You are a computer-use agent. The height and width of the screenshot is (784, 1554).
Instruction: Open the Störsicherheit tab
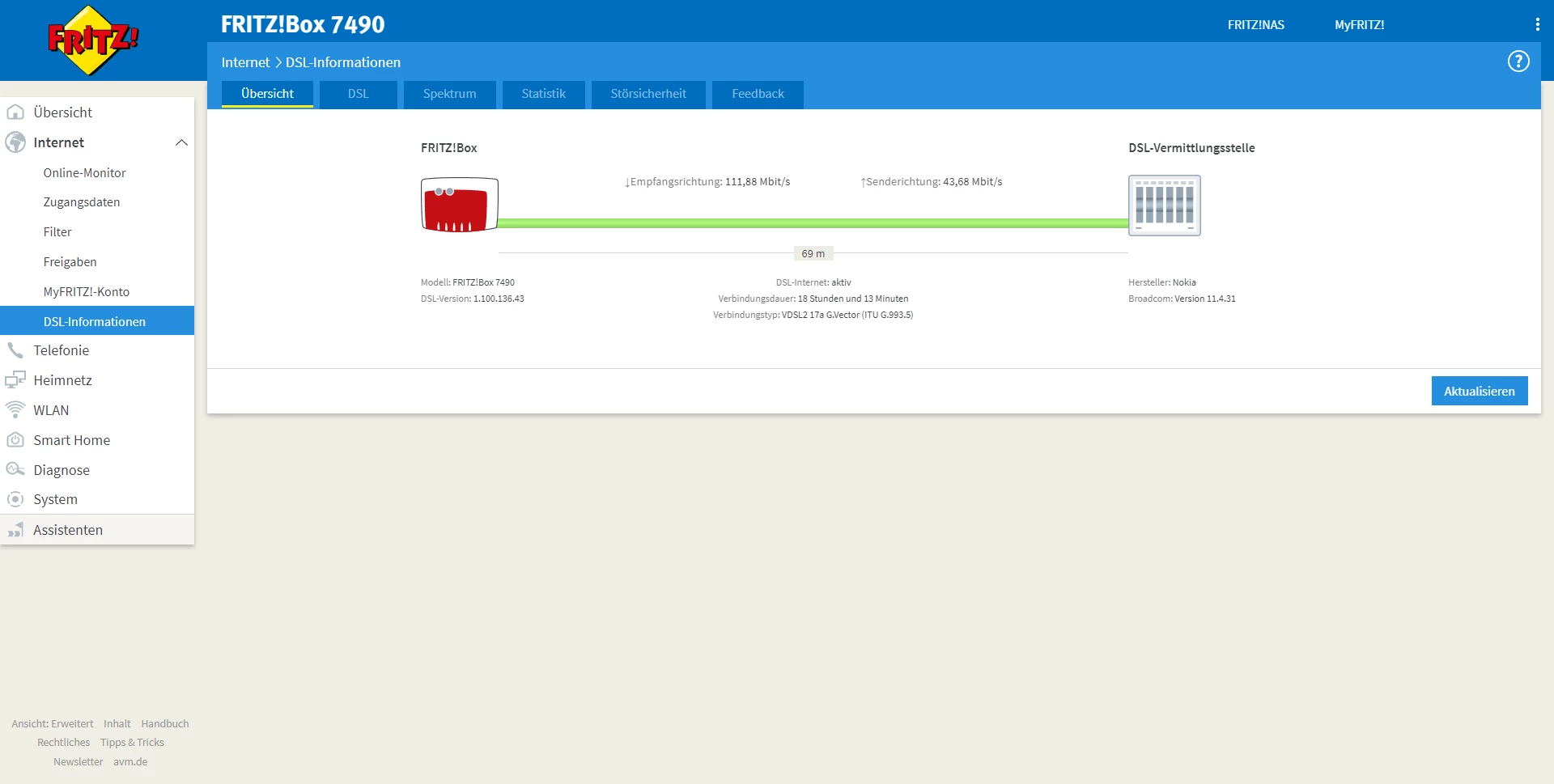[x=648, y=94]
